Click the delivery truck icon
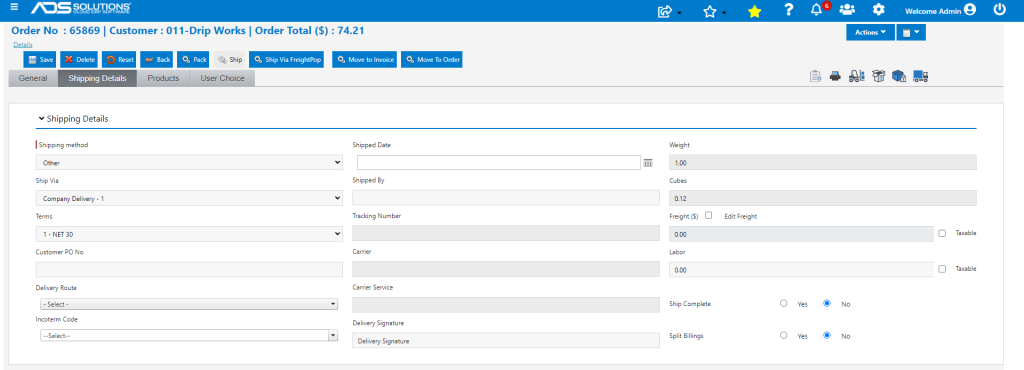The image size is (1024, 370). [x=921, y=76]
